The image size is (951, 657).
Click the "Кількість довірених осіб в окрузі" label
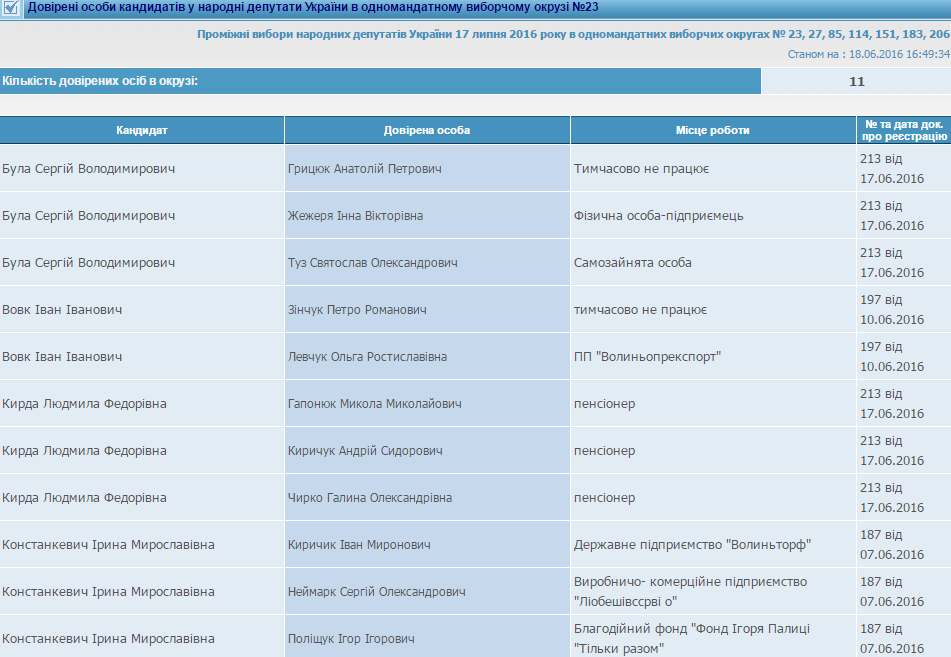click(x=100, y=81)
